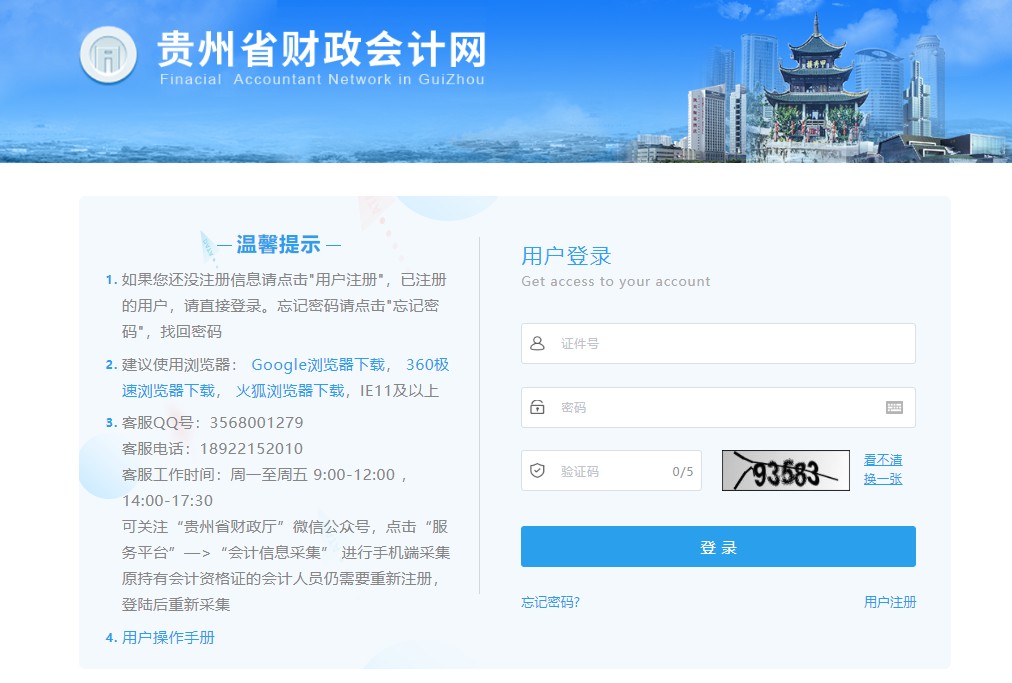Click the user icon in the 证件号 field
1012x683 pixels.
[538, 343]
